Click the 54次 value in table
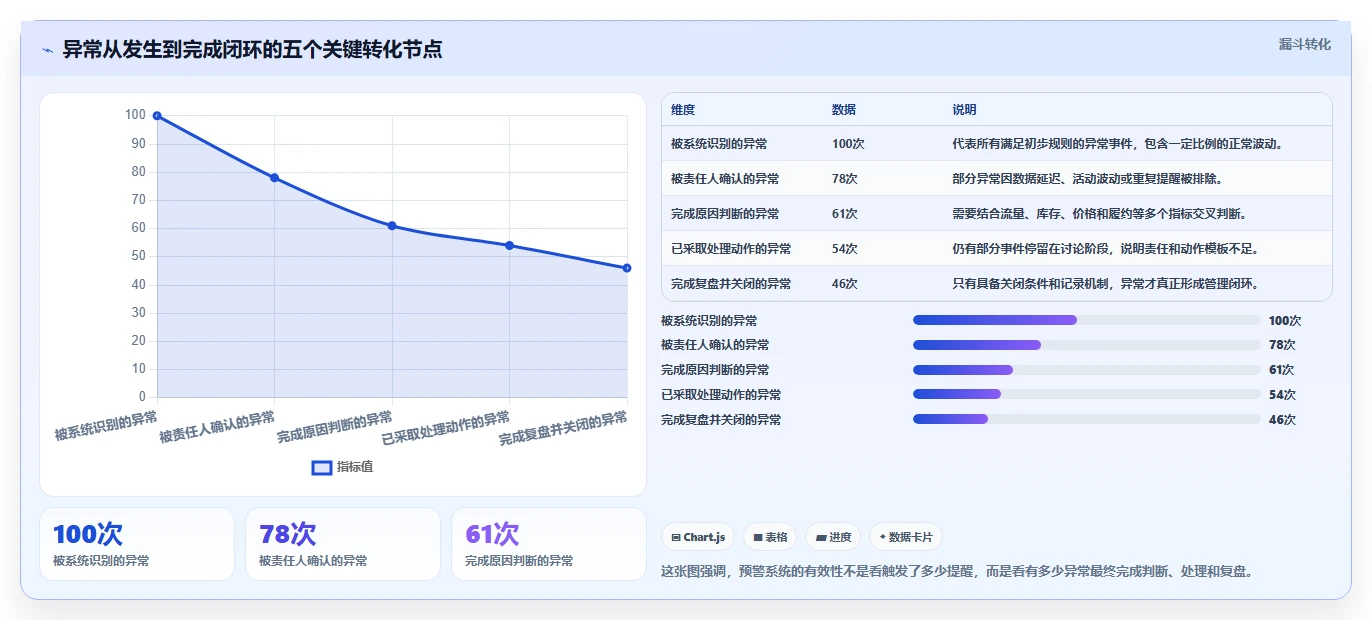This screenshot has width=1372, height=620. [845, 249]
